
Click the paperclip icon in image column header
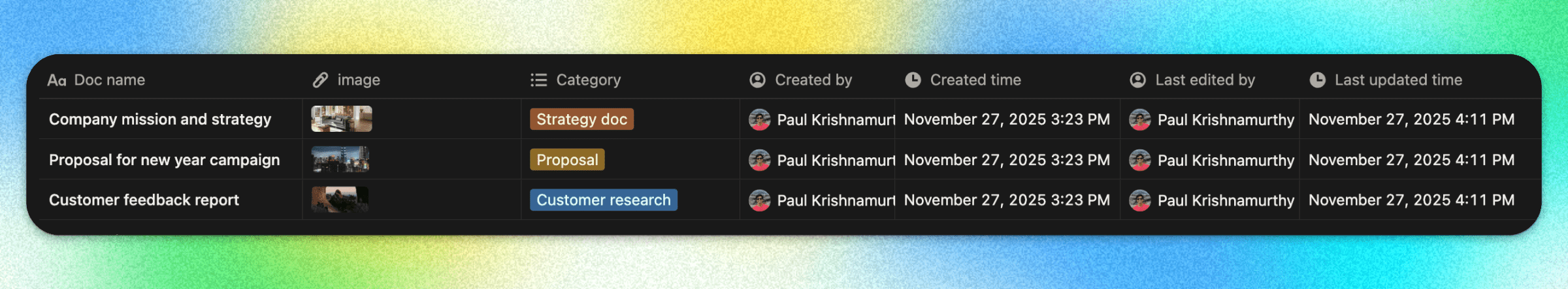[320, 80]
